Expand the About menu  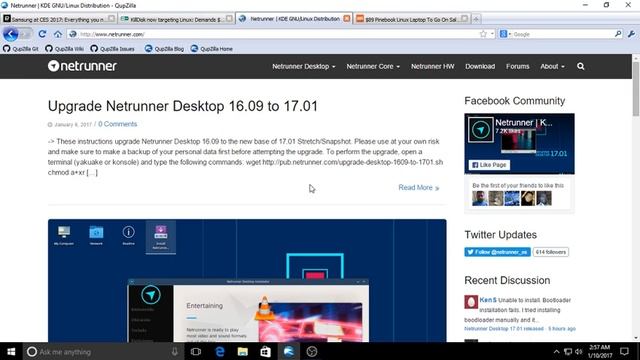click(x=552, y=67)
